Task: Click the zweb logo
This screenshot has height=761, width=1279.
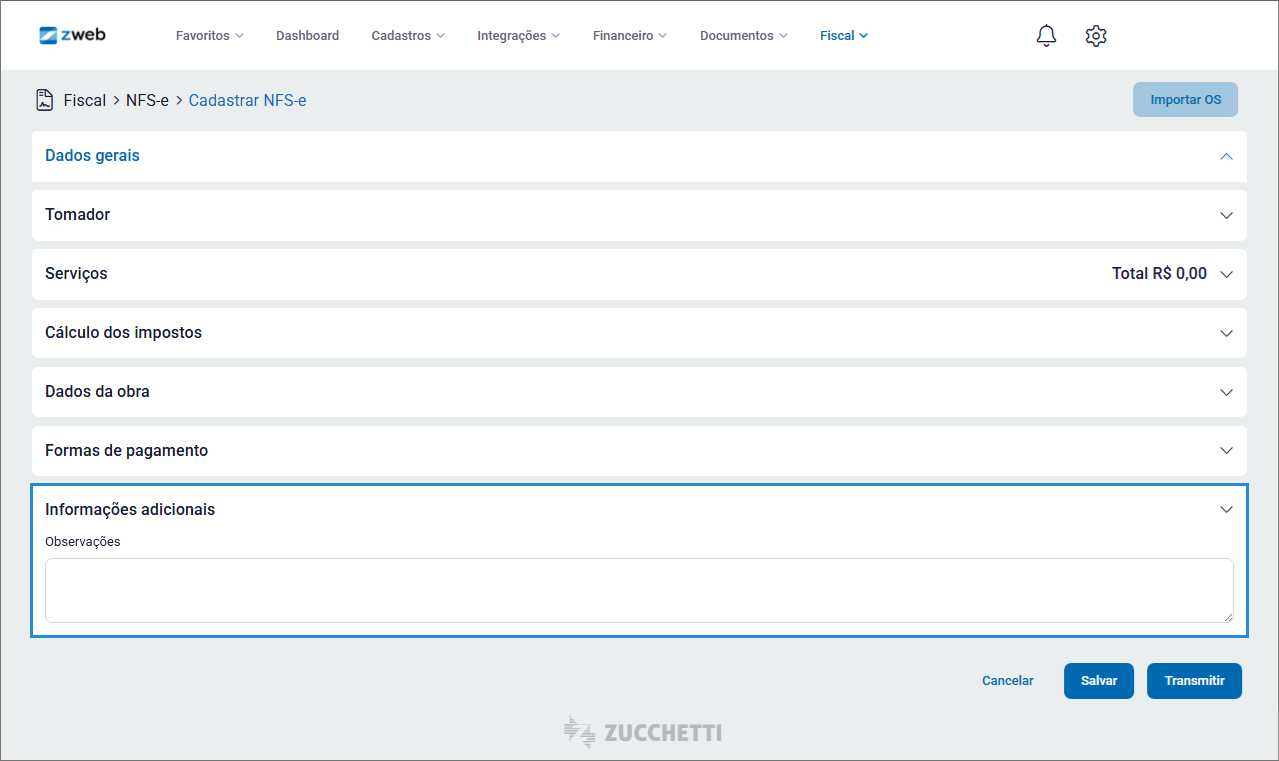Action: (x=72, y=35)
